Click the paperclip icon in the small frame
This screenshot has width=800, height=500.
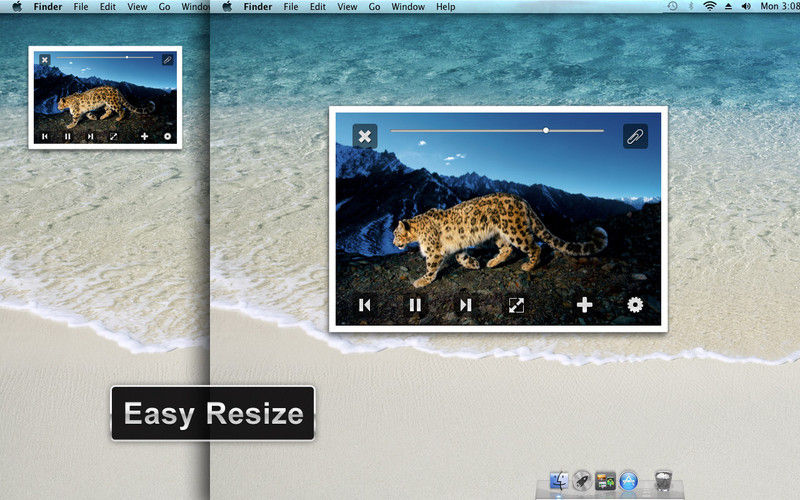pos(167,60)
